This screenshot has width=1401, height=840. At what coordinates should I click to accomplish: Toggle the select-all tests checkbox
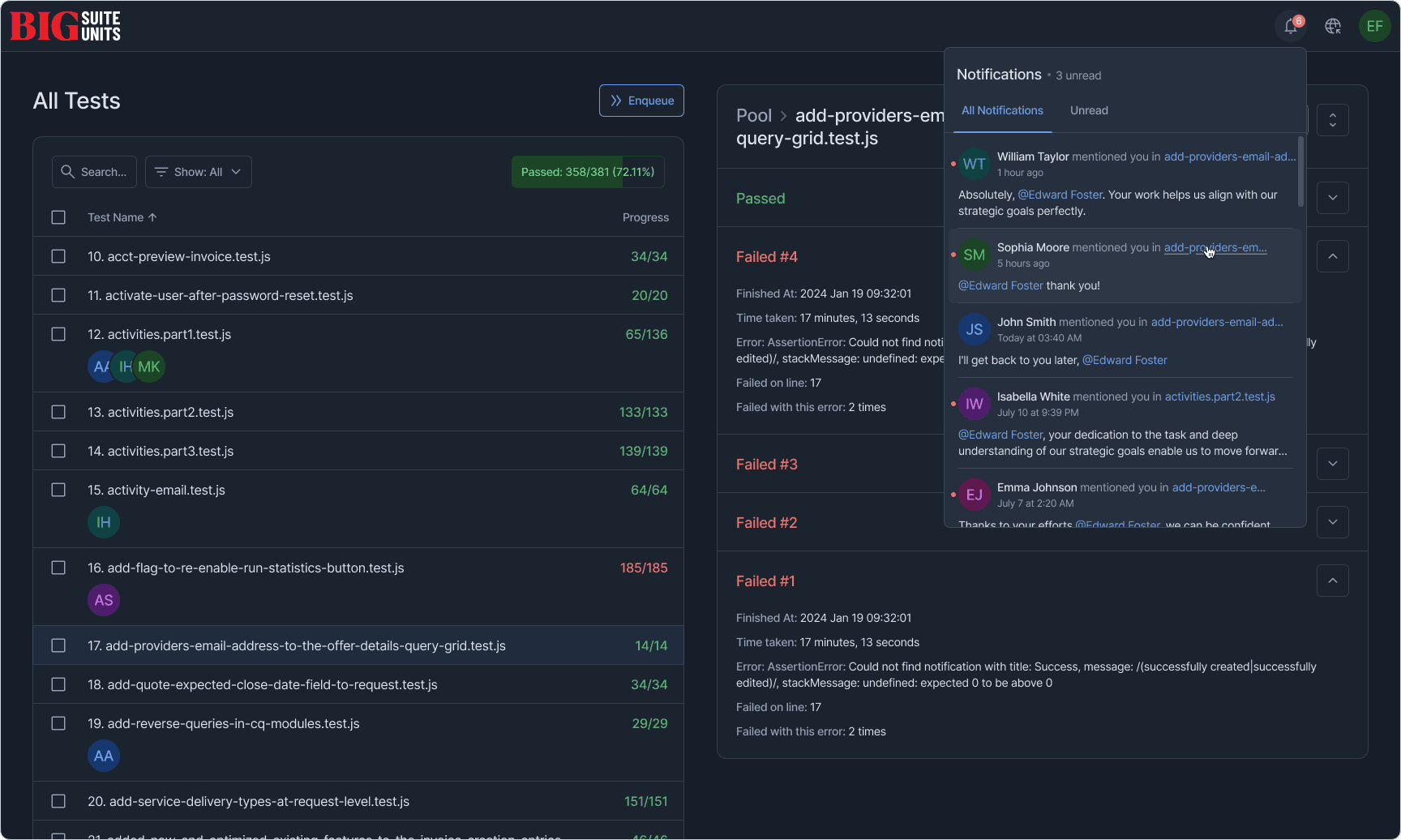[58, 217]
